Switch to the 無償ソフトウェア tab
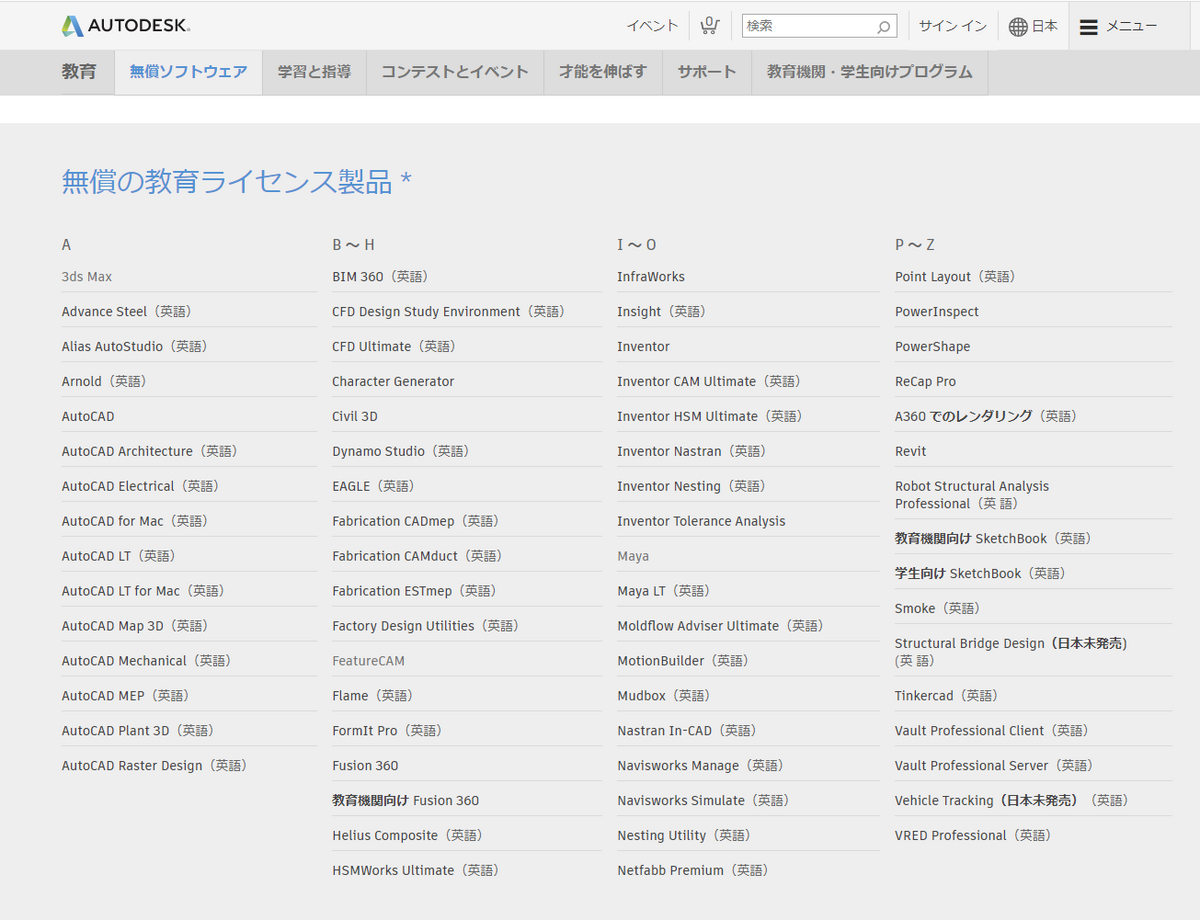The height and width of the screenshot is (920, 1200). (x=187, y=71)
